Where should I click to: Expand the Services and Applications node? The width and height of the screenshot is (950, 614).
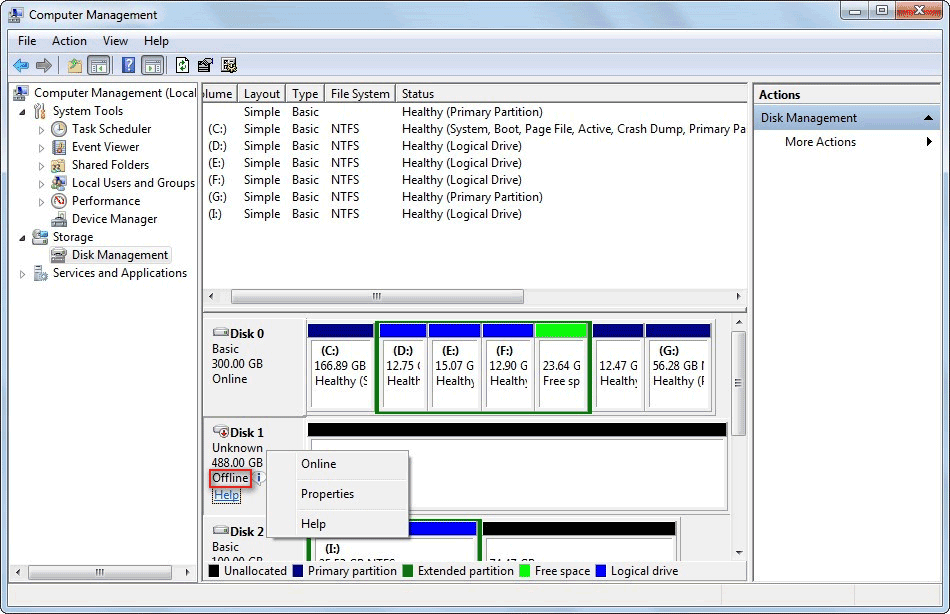click(23, 274)
